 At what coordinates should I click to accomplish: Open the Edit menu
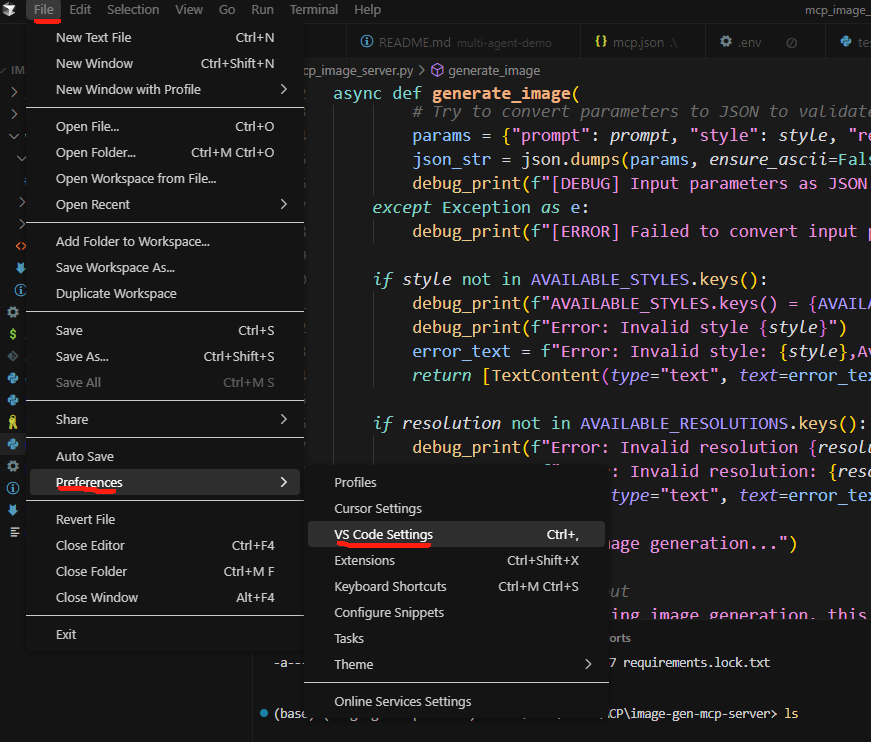click(80, 9)
